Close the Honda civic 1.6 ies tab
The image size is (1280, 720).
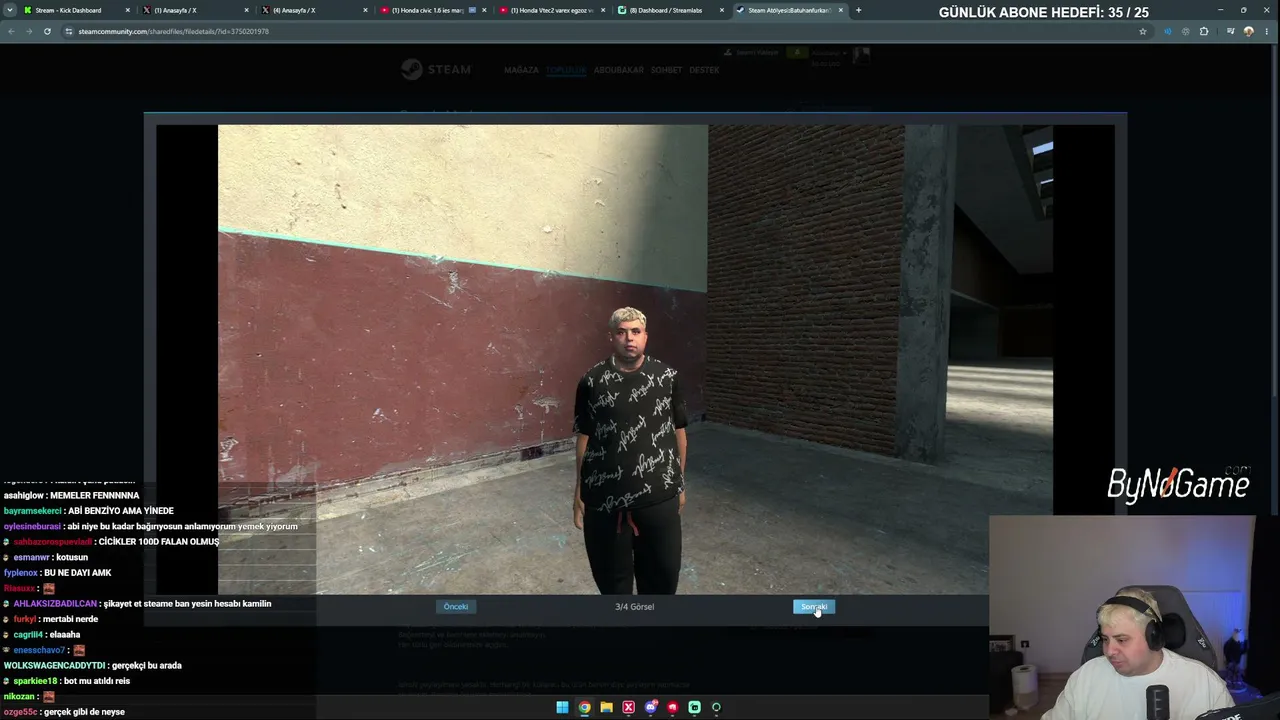tap(484, 10)
